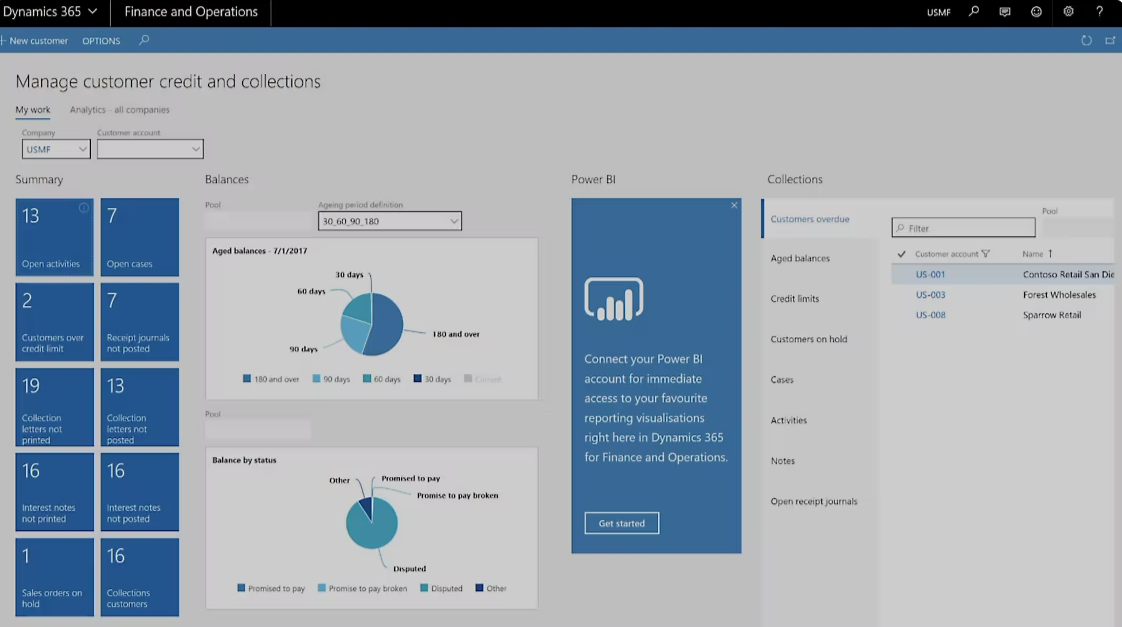
Task: Open the Collection letters not printed tile
Action: 54,407
